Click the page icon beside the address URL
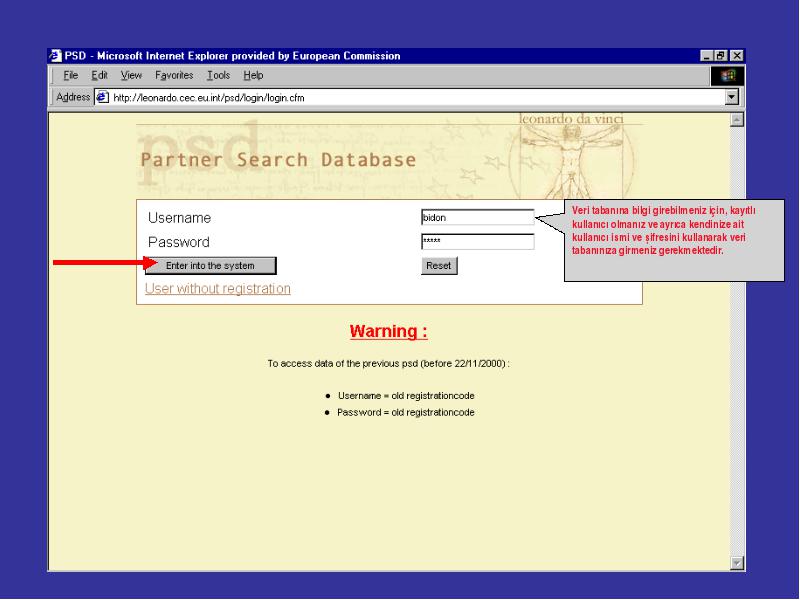The width and height of the screenshot is (800, 600). coord(103,97)
